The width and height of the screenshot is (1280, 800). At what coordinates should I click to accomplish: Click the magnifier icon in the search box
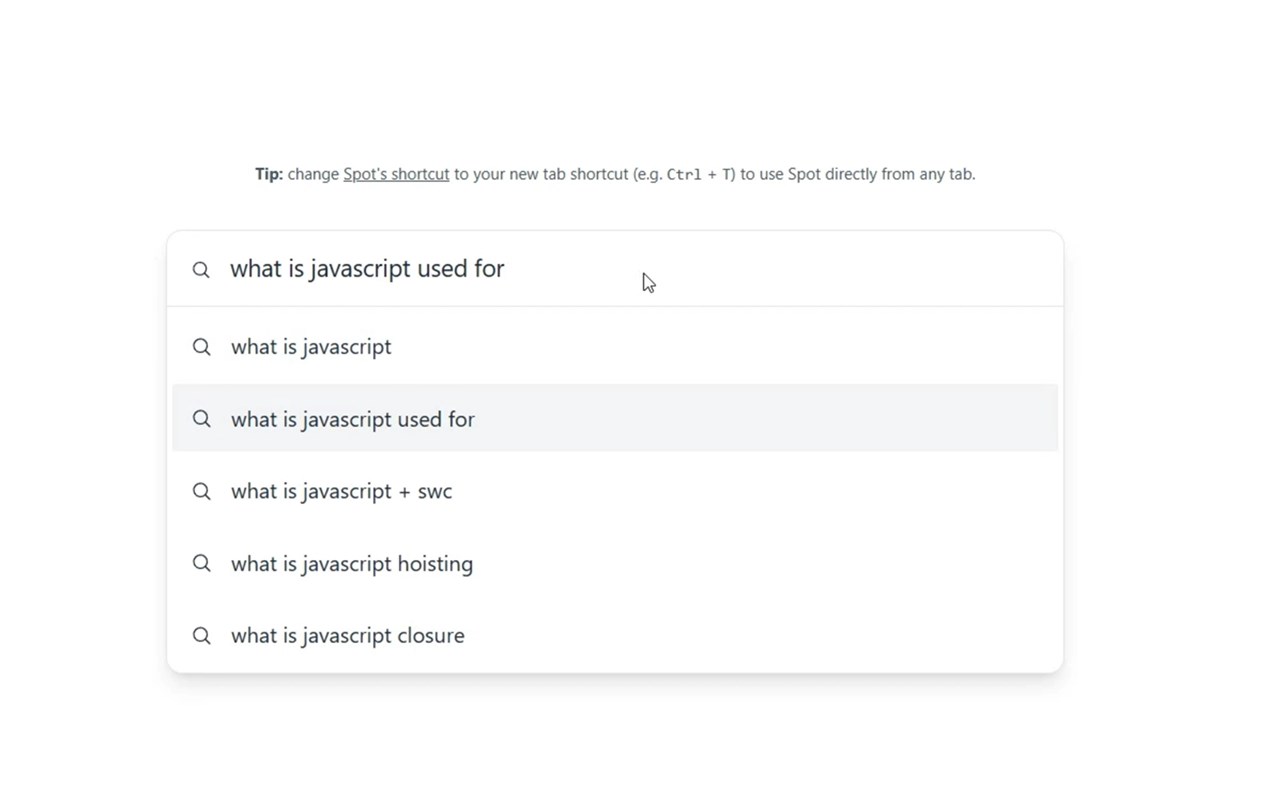point(201,270)
